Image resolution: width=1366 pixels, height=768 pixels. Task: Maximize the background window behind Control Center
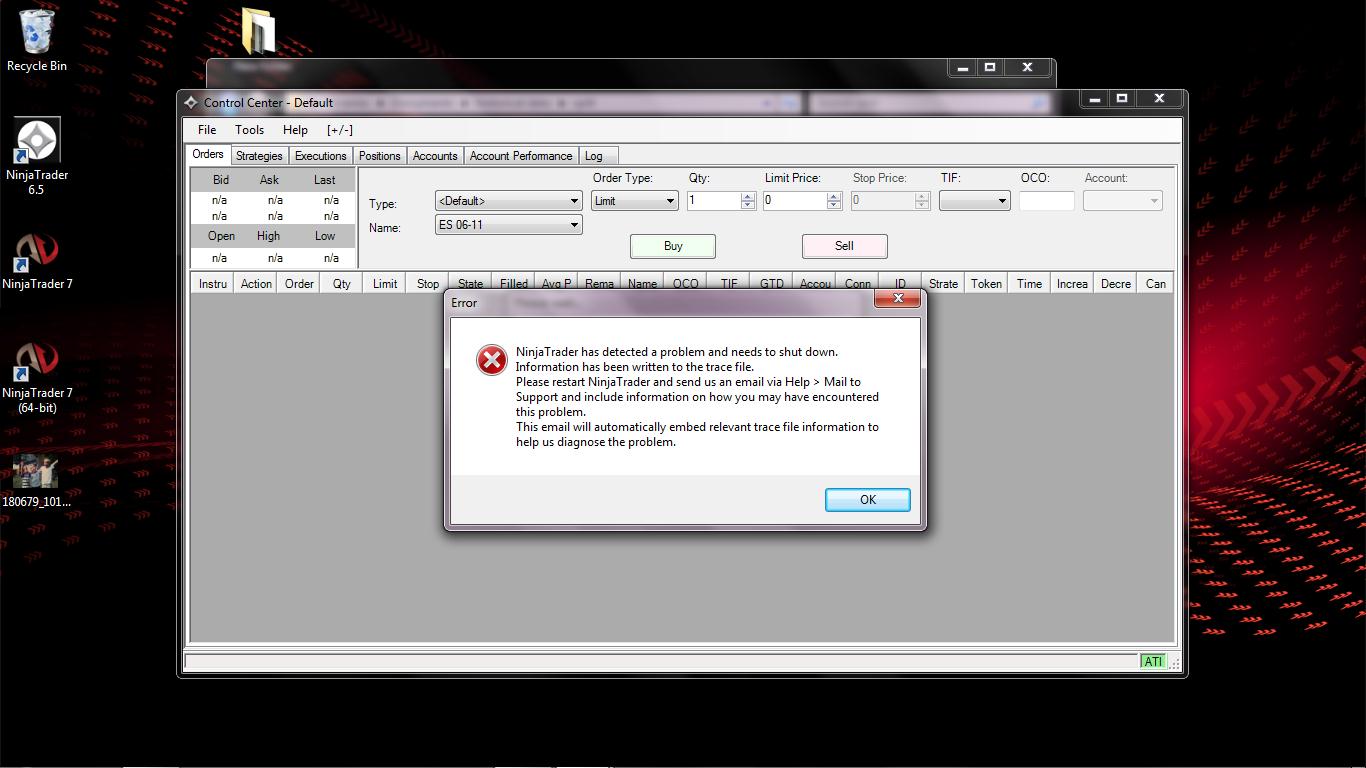[x=990, y=68]
